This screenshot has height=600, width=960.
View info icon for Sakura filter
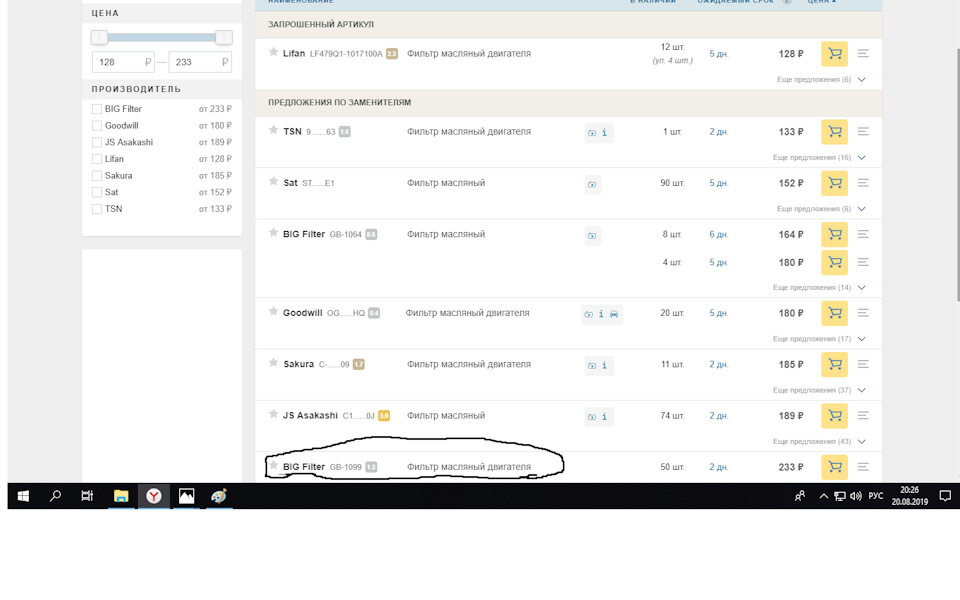click(604, 366)
